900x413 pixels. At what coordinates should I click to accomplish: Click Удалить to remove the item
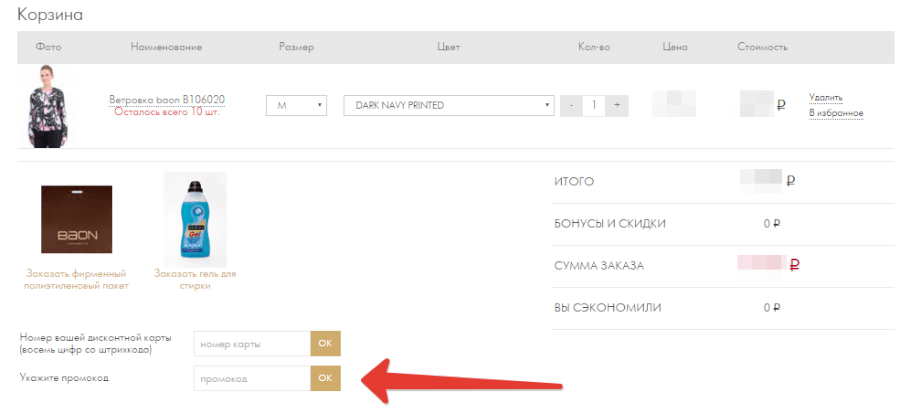click(x=825, y=97)
